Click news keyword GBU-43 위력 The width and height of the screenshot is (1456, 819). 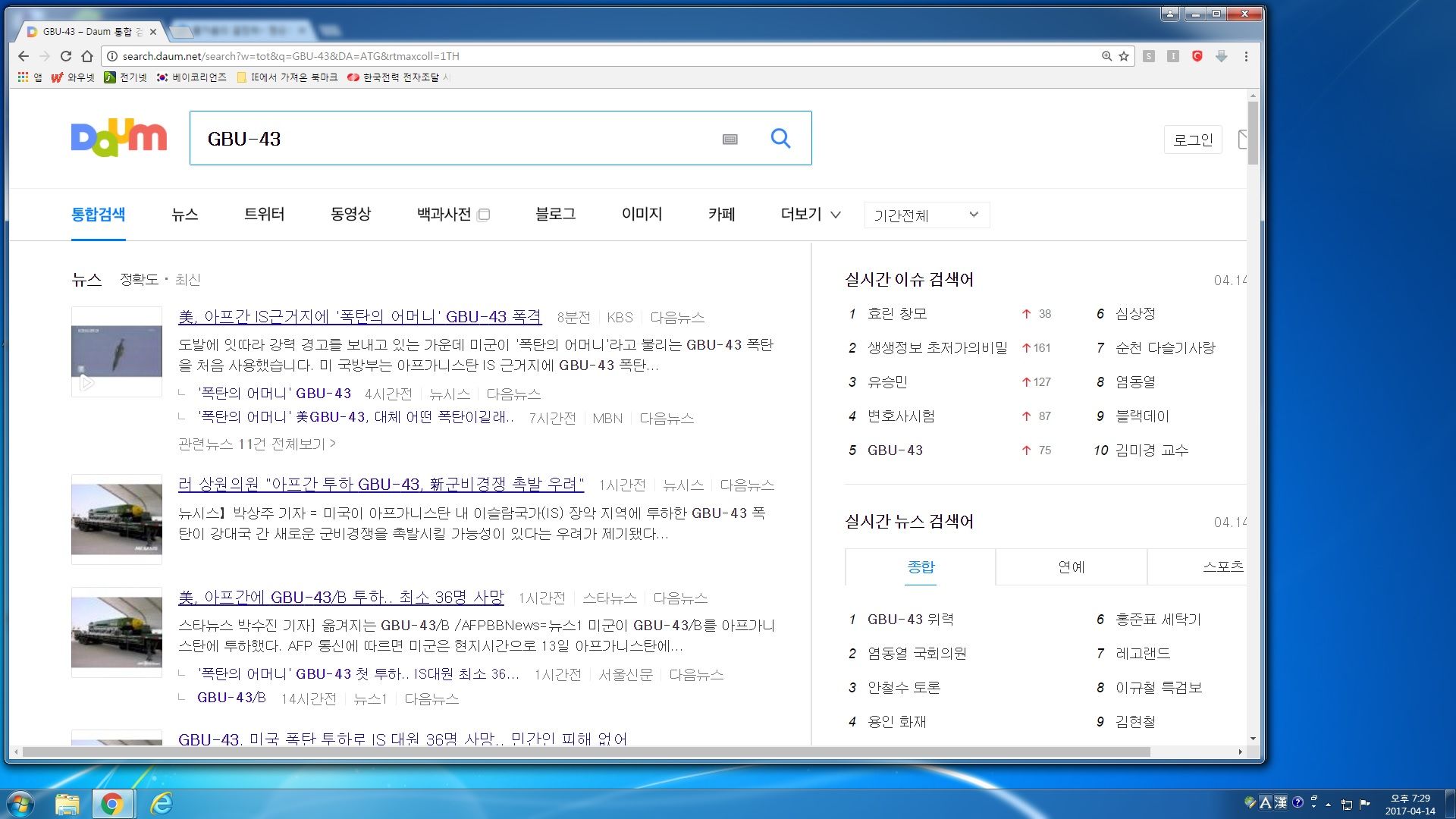point(910,620)
